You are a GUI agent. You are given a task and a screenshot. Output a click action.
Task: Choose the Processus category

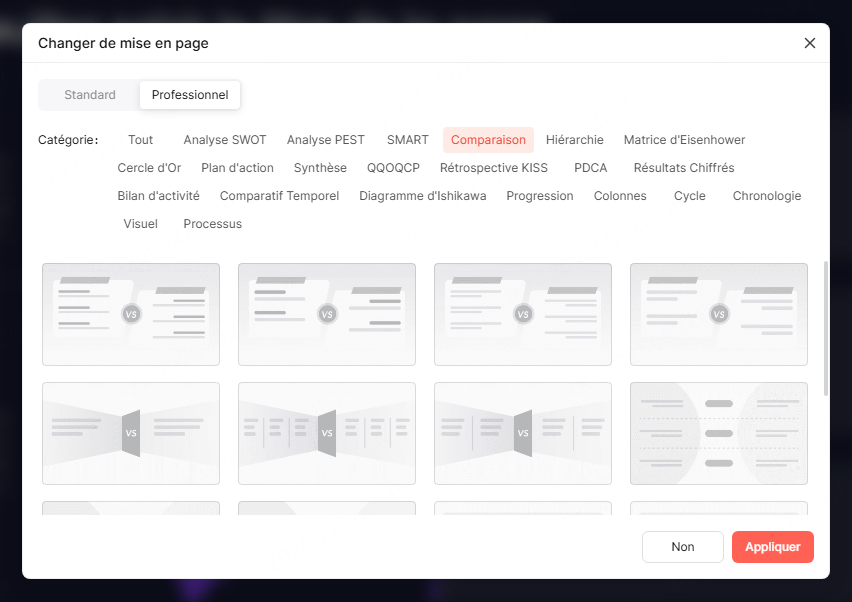tap(212, 224)
